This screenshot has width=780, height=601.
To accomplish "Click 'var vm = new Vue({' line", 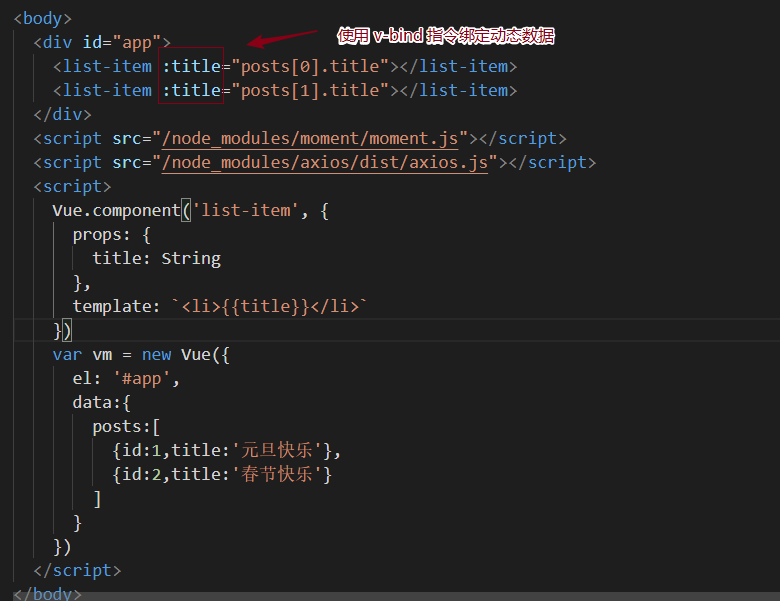I will point(141,355).
